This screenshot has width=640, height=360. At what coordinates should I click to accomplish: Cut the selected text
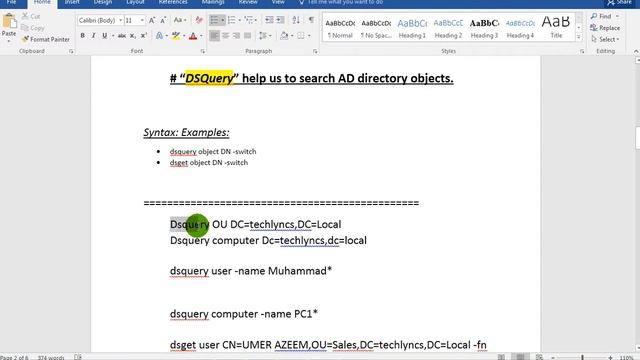click(31, 16)
